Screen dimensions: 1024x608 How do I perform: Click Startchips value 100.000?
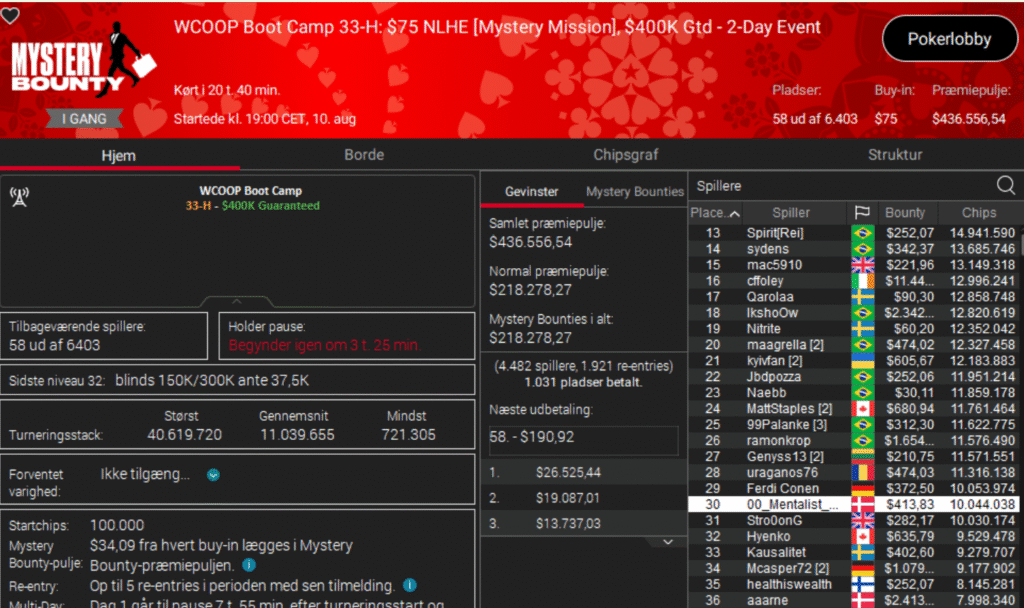117,525
